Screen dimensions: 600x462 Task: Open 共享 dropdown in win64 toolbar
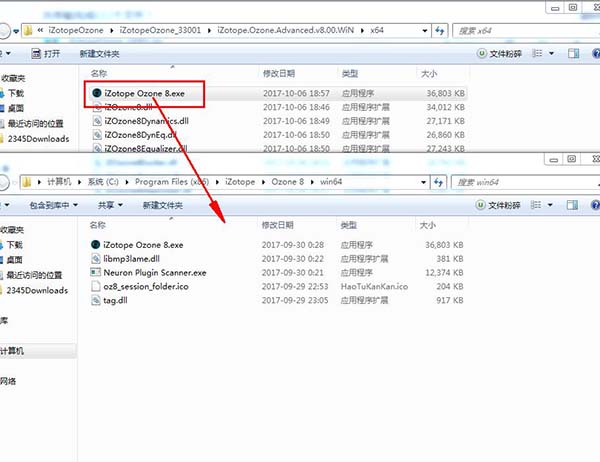click(x=110, y=206)
